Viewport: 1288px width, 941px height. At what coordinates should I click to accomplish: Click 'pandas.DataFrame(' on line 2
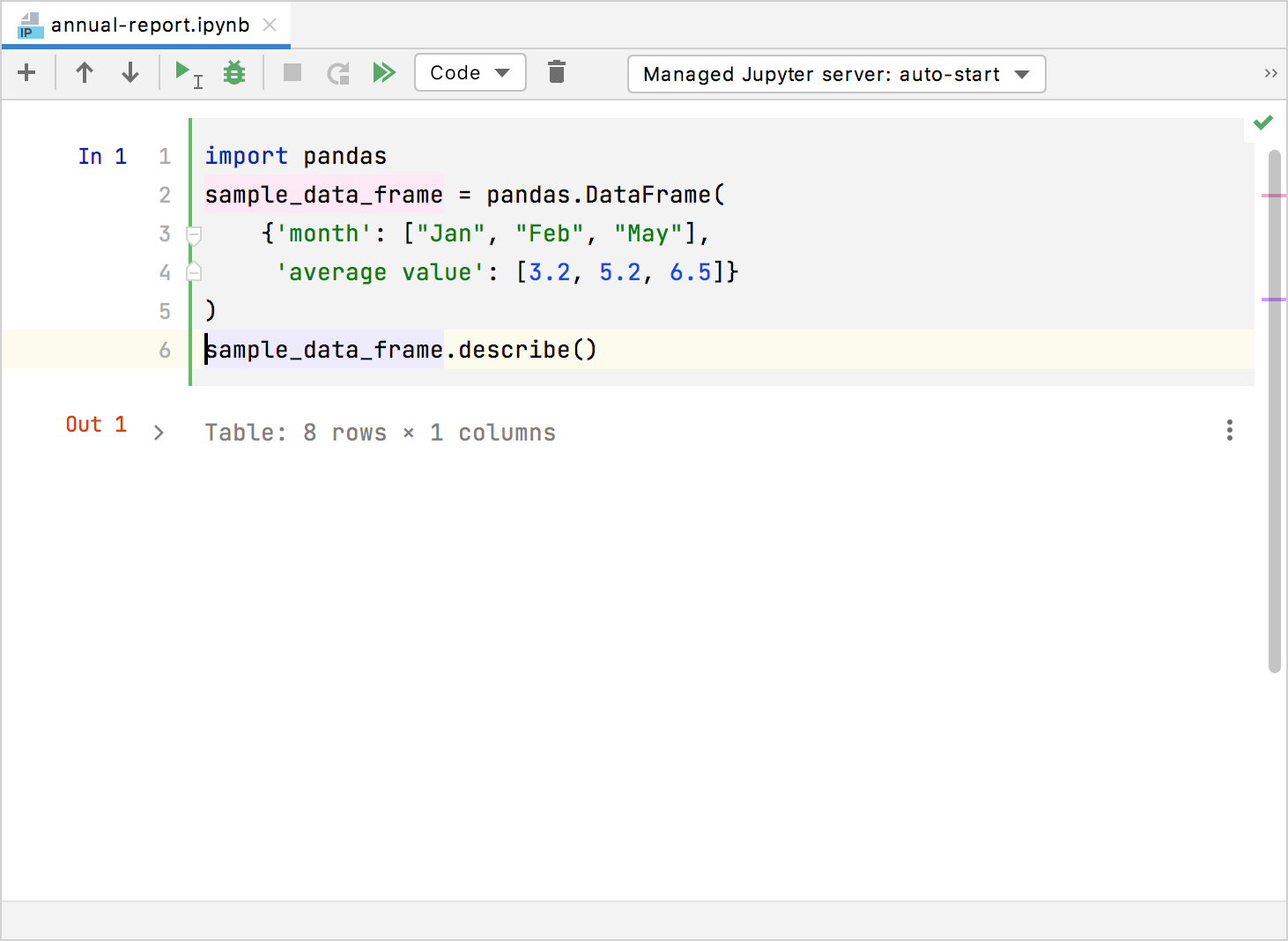[606, 195]
